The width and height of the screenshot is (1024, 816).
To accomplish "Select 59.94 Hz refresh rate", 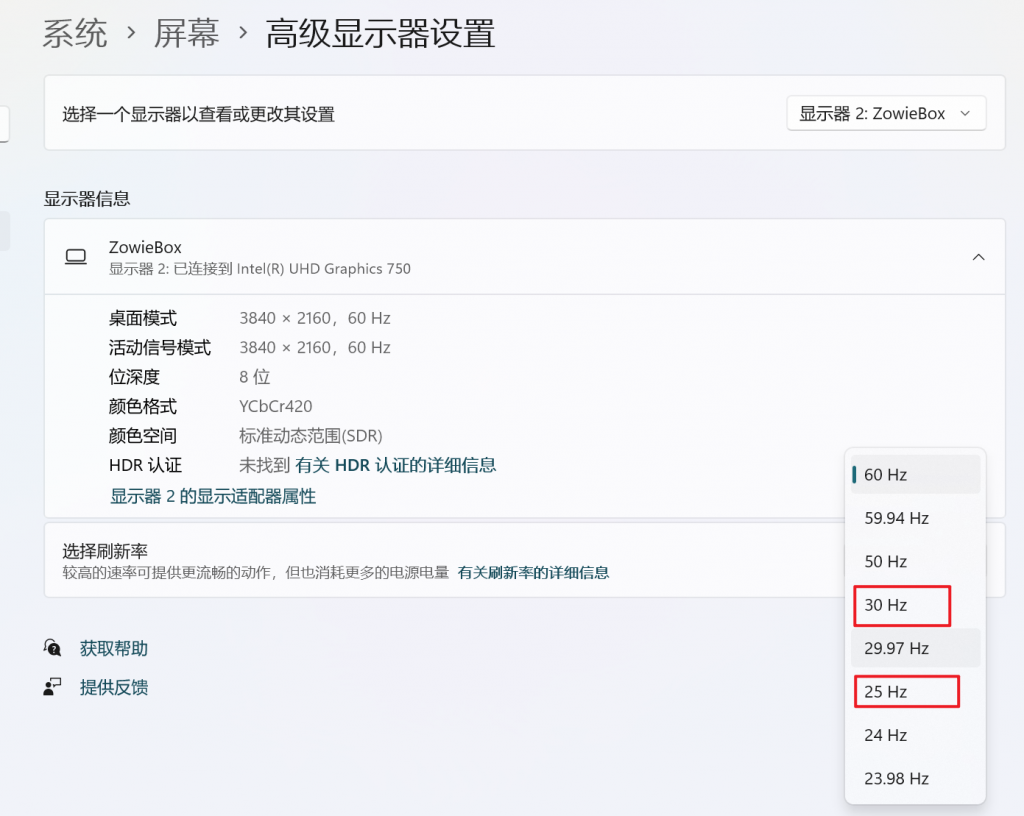I will click(915, 518).
